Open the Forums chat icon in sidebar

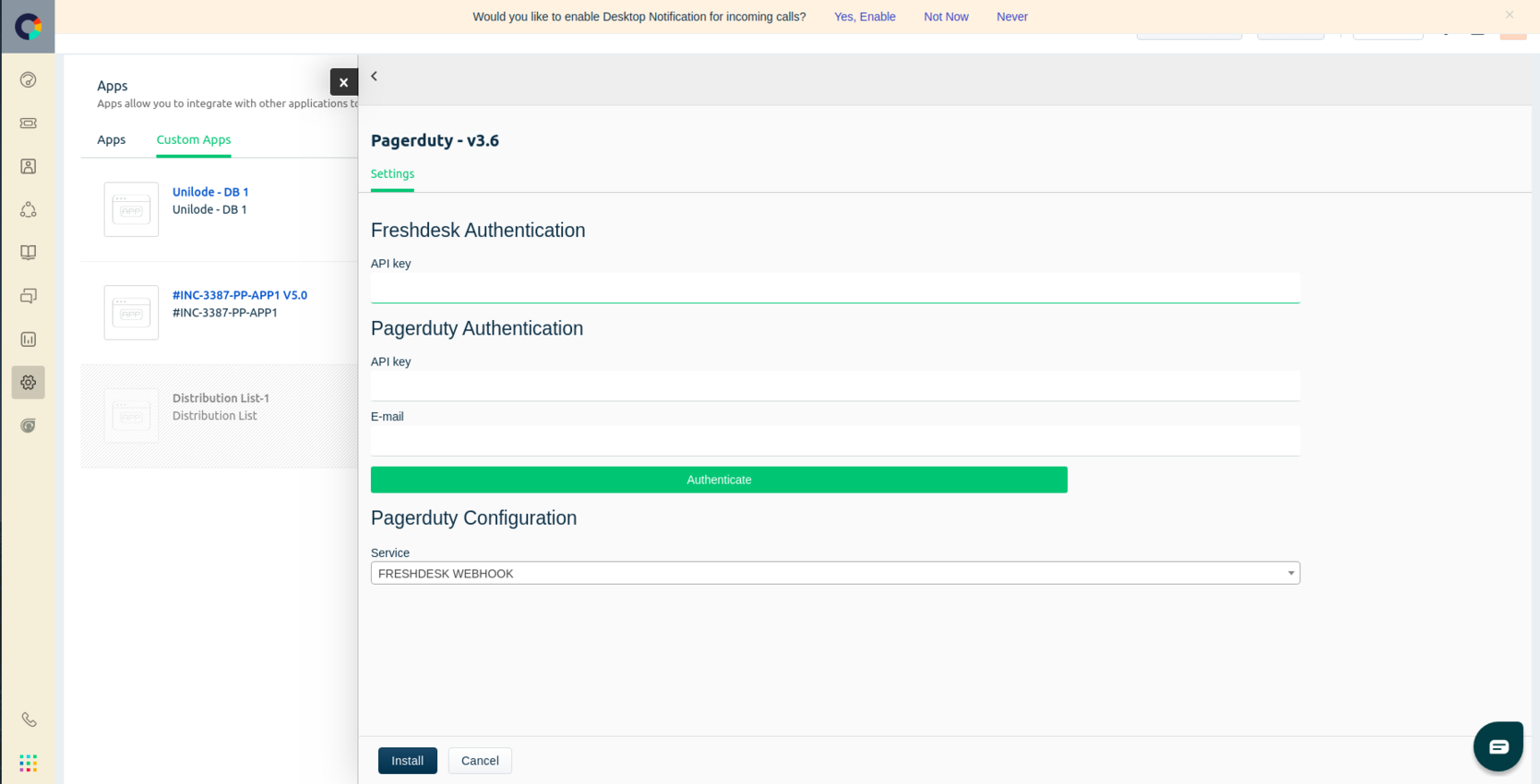[x=29, y=296]
